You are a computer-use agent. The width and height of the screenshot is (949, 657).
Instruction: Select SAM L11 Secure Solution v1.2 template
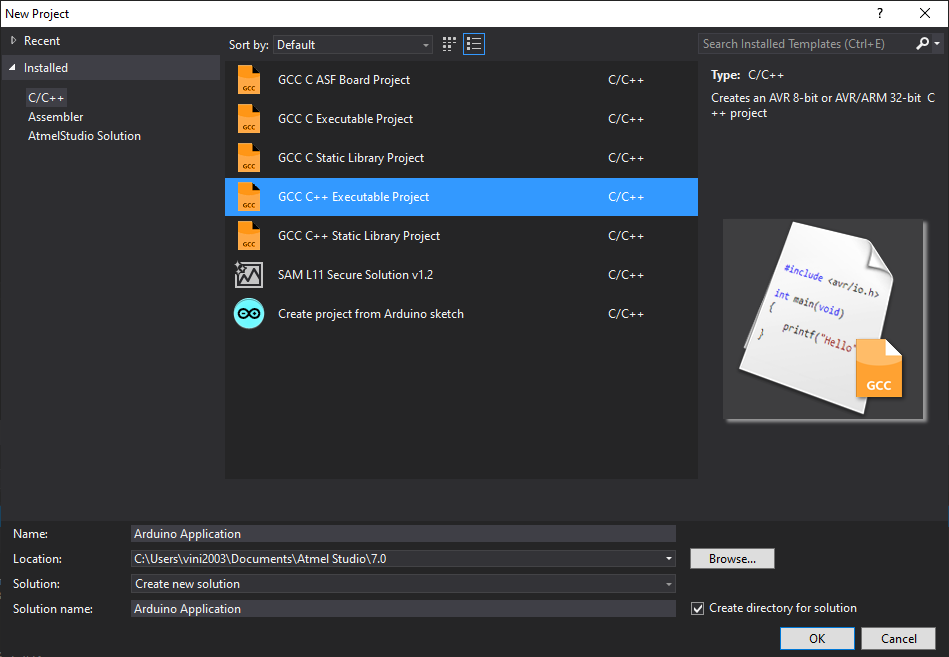tap(461, 275)
